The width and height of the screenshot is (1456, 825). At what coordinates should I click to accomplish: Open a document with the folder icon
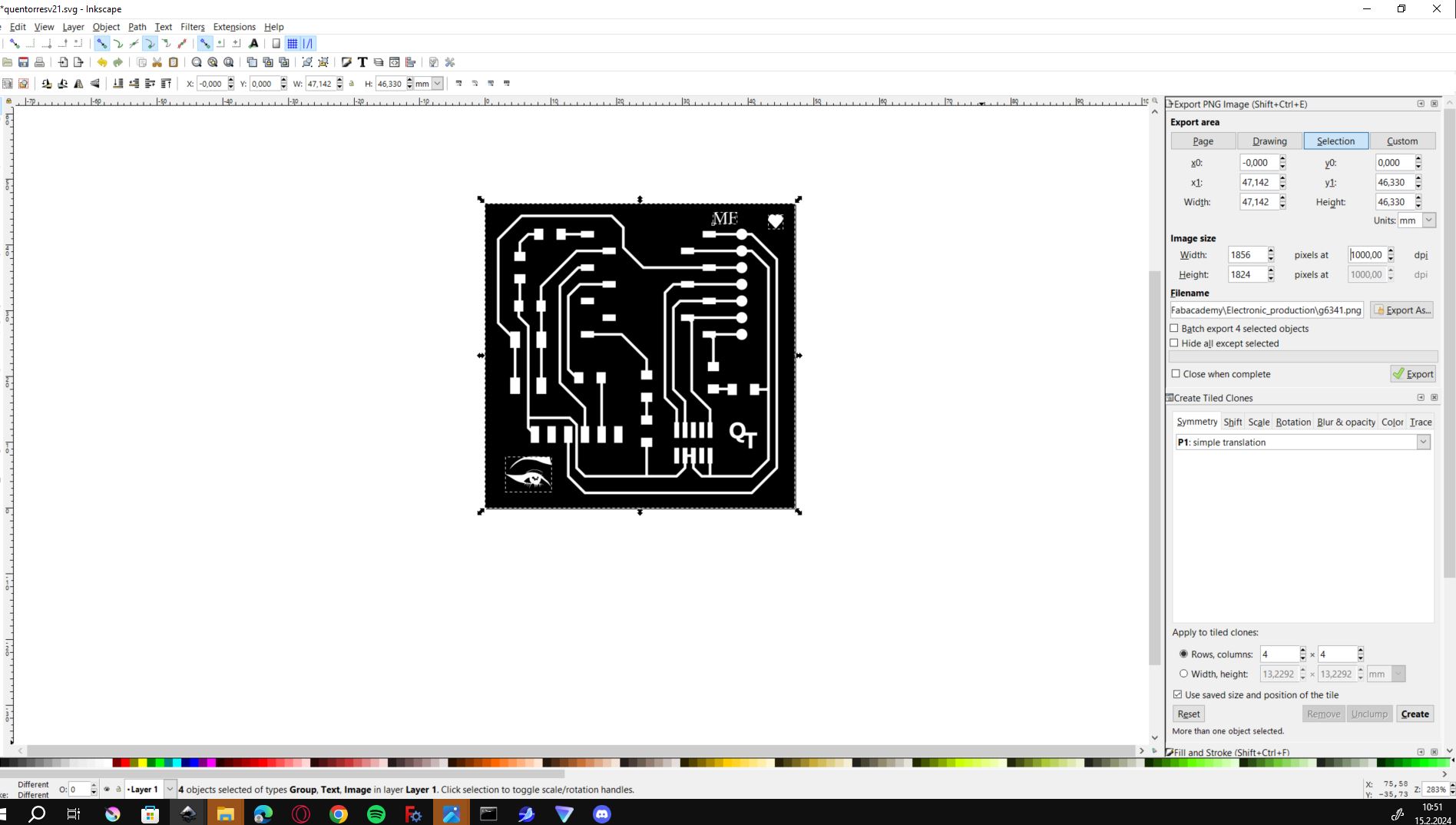(x=8, y=62)
